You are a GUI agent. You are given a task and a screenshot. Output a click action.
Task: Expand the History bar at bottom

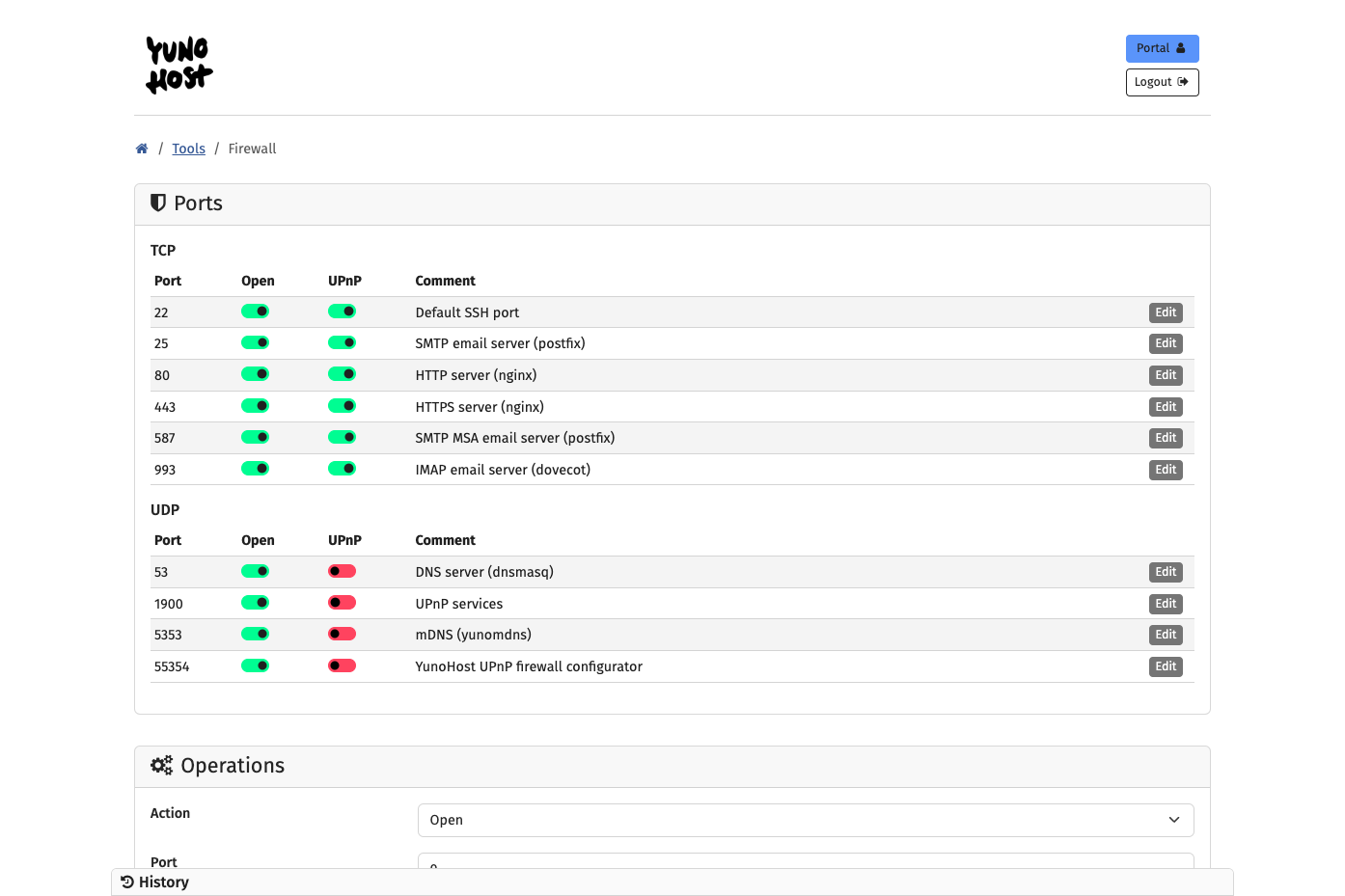(x=672, y=882)
